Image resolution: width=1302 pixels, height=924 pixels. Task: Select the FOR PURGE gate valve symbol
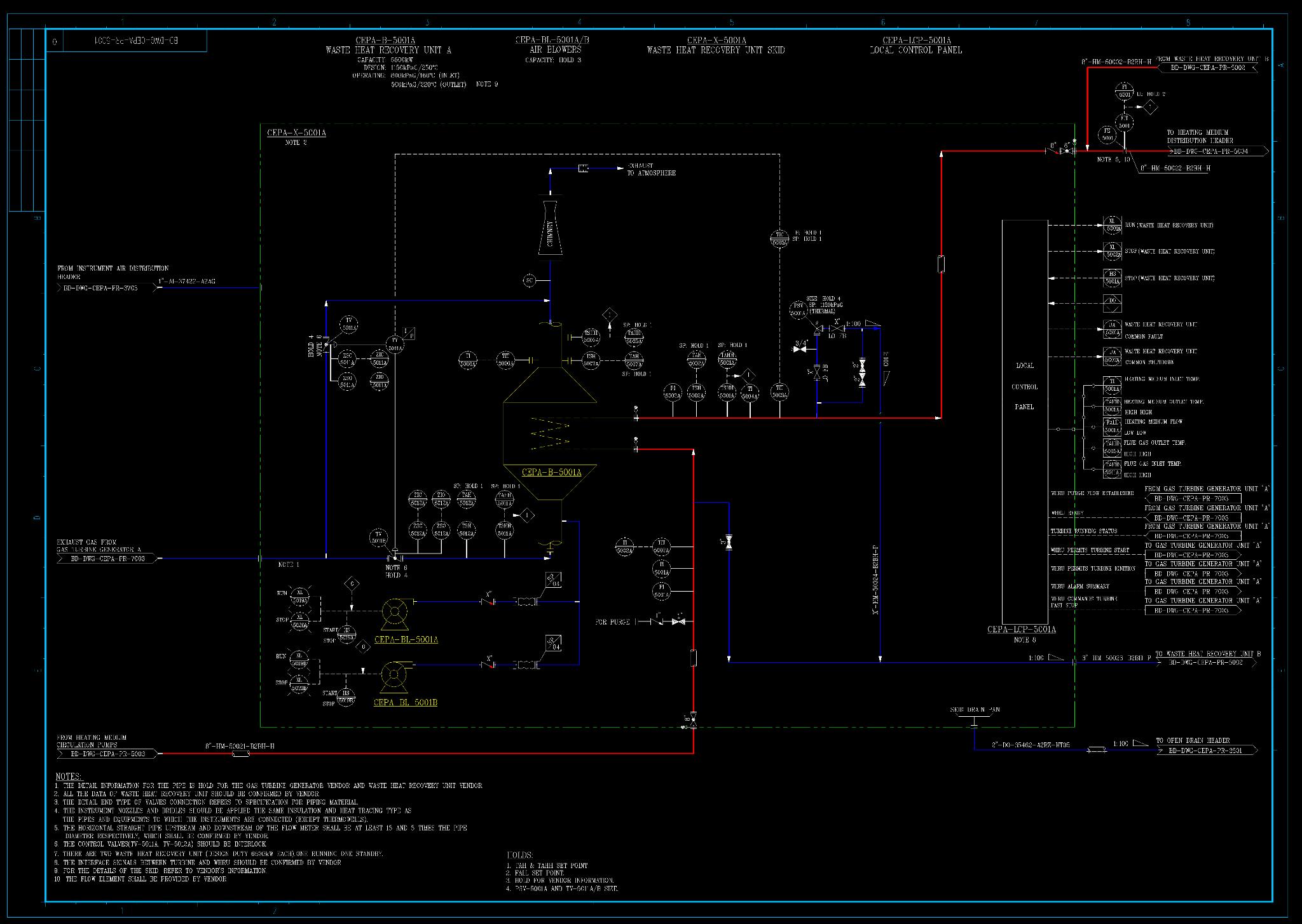(x=679, y=621)
